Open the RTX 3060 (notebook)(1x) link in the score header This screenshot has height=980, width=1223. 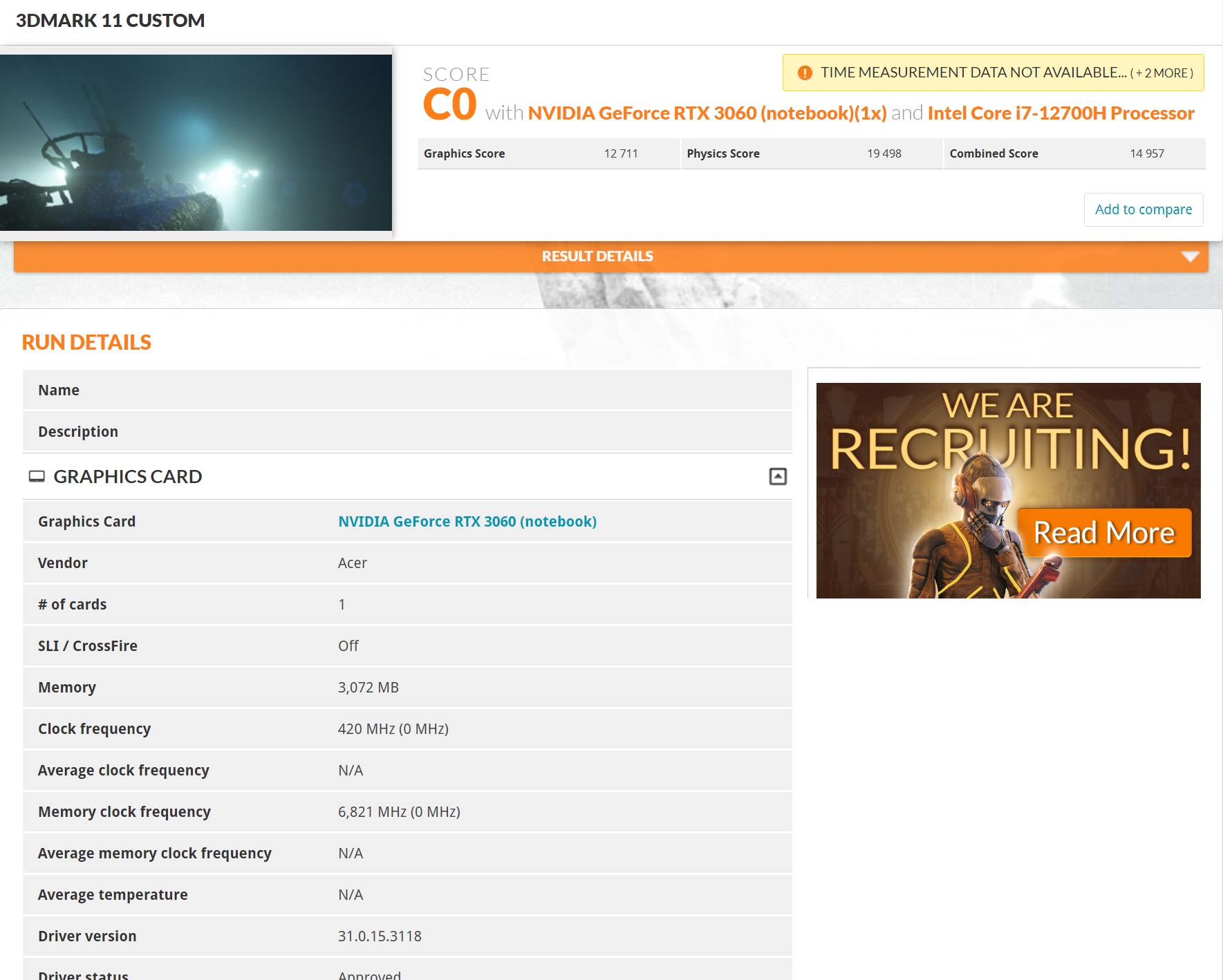click(x=707, y=113)
